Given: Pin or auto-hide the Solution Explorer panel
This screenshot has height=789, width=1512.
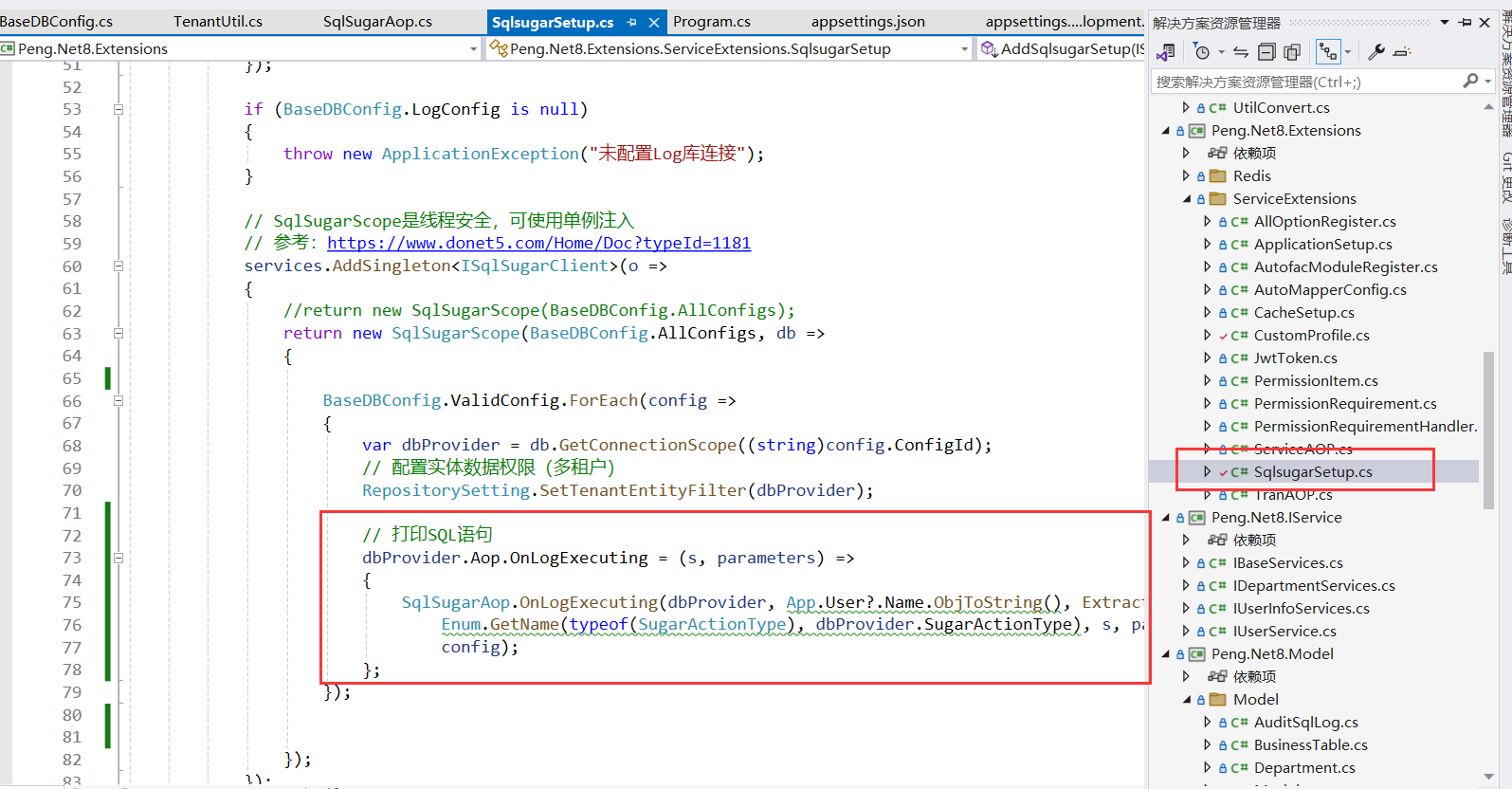Looking at the screenshot, I should click(x=1466, y=23).
